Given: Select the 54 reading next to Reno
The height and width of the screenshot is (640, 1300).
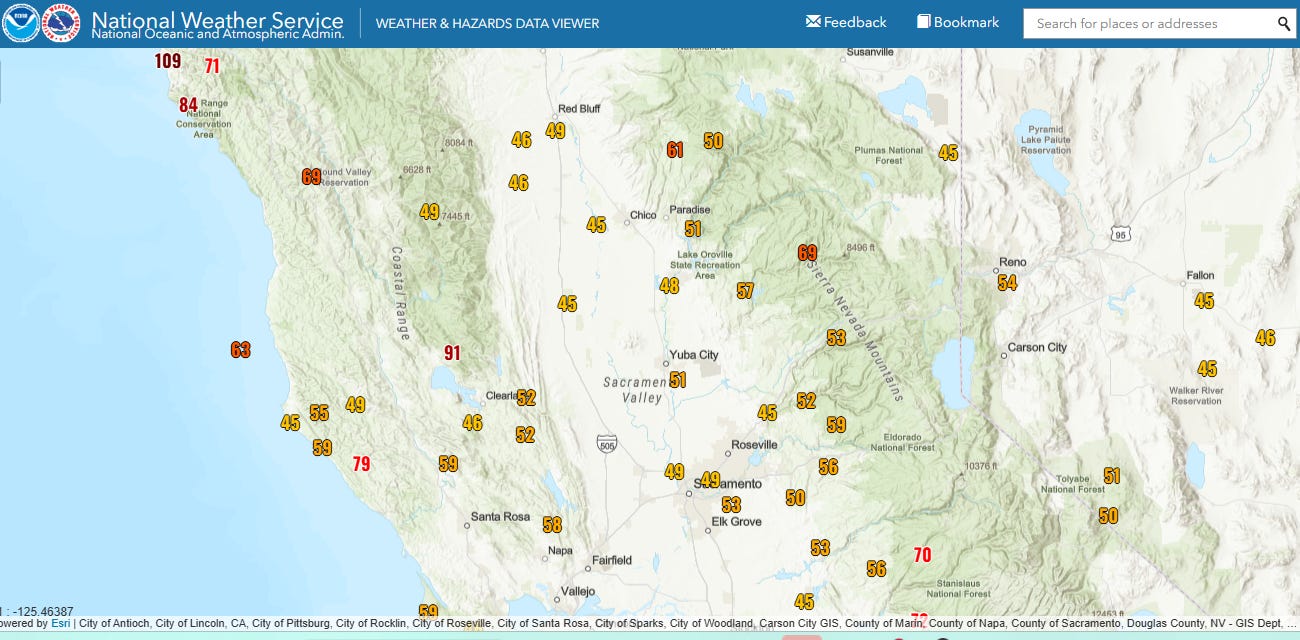Looking at the screenshot, I should click(1007, 283).
